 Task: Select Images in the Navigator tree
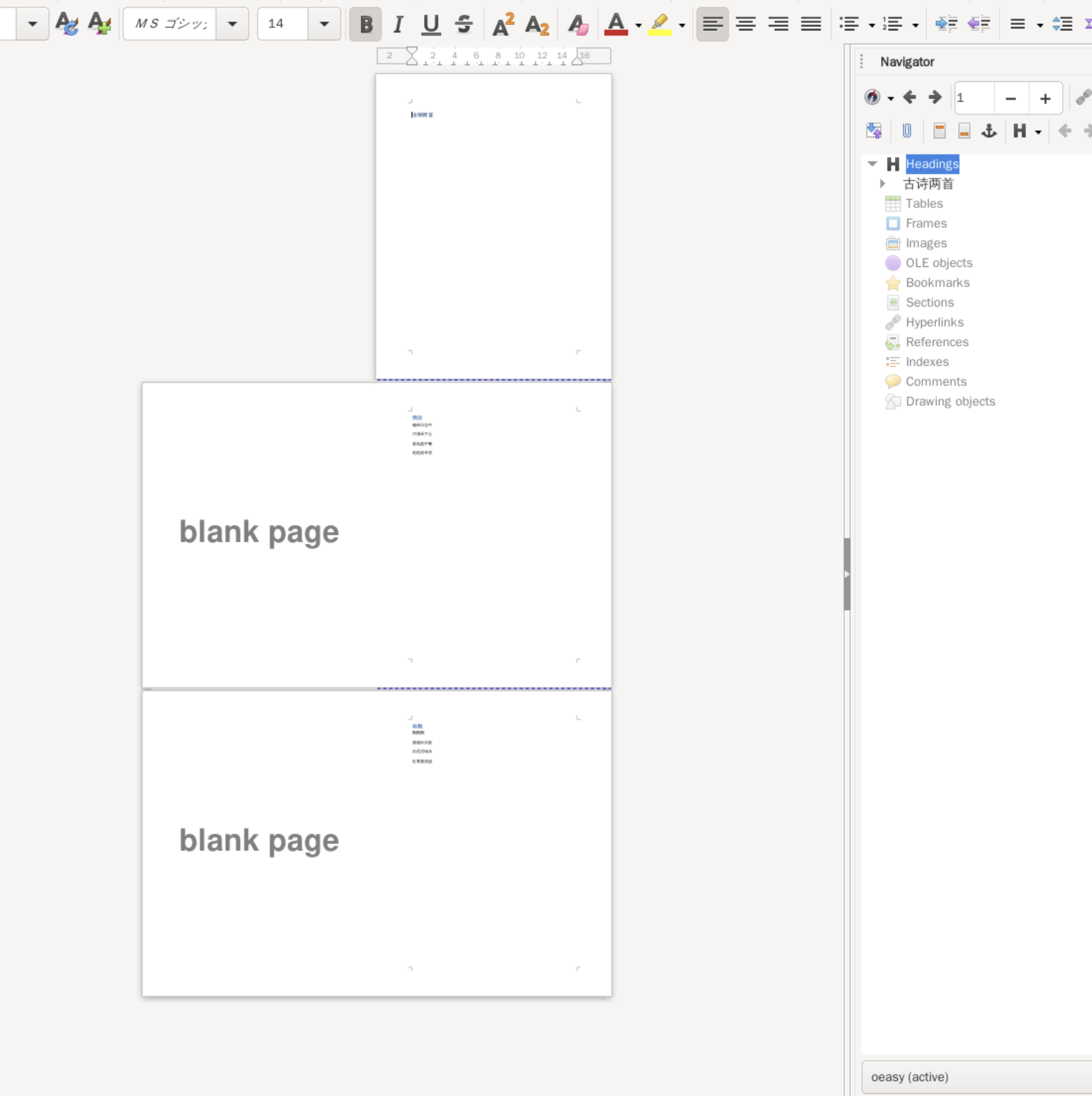926,243
